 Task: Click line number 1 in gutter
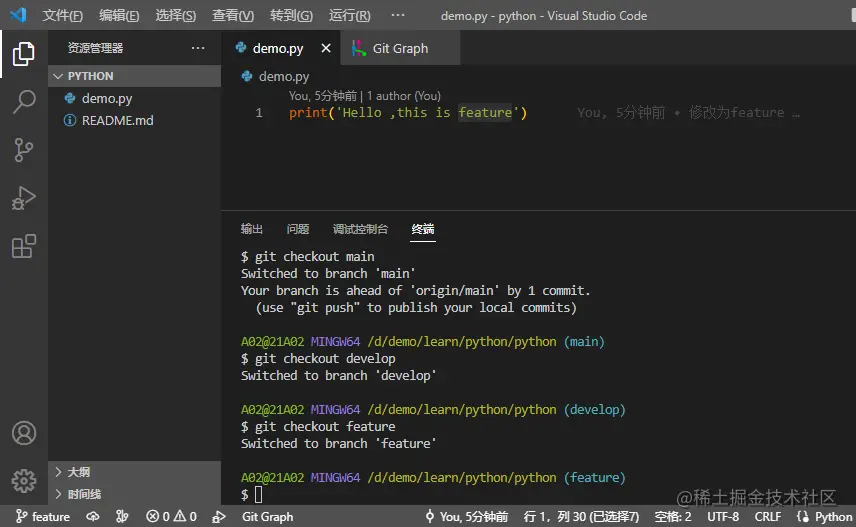[259, 112]
